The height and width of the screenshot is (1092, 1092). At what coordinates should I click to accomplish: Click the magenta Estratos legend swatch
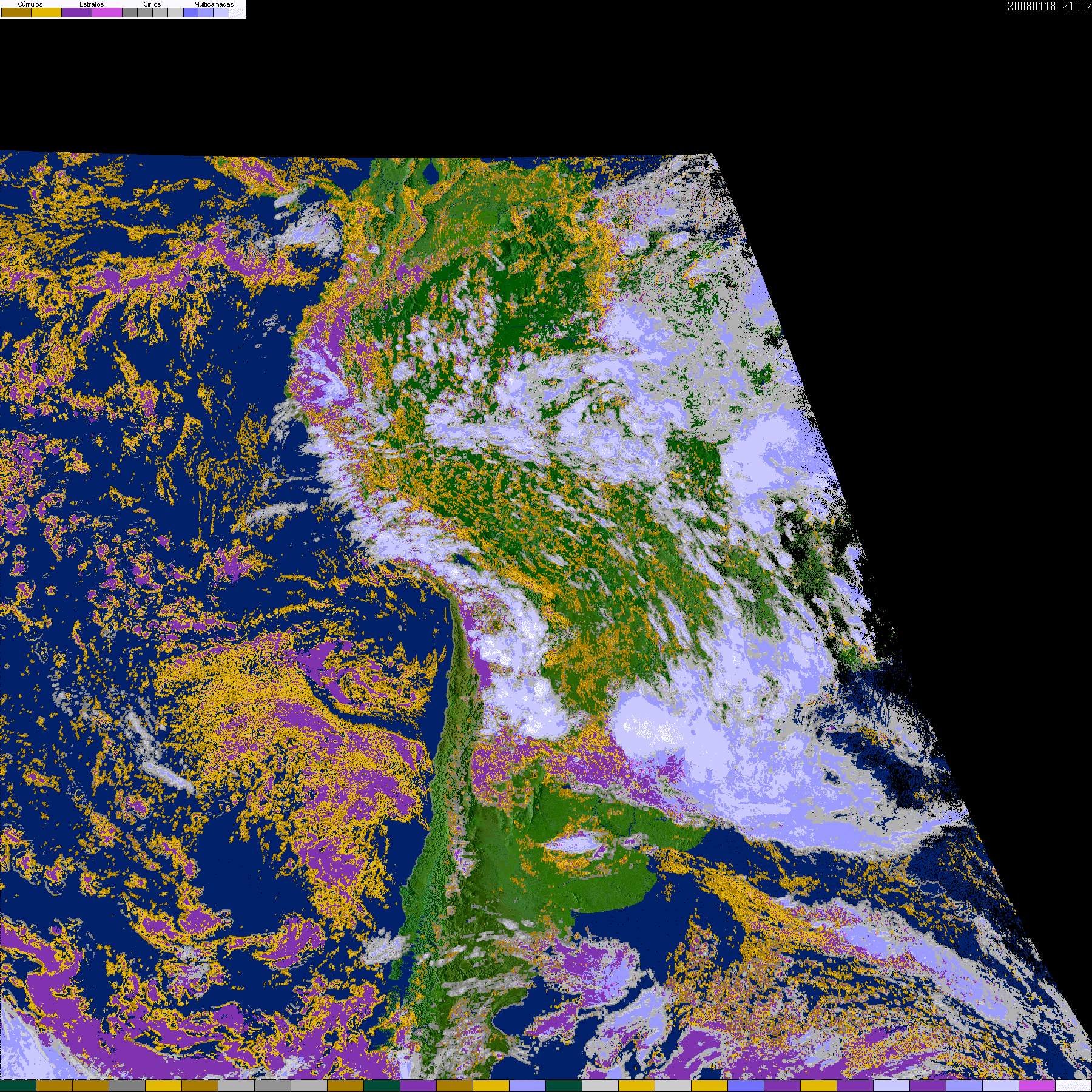click(x=107, y=12)
